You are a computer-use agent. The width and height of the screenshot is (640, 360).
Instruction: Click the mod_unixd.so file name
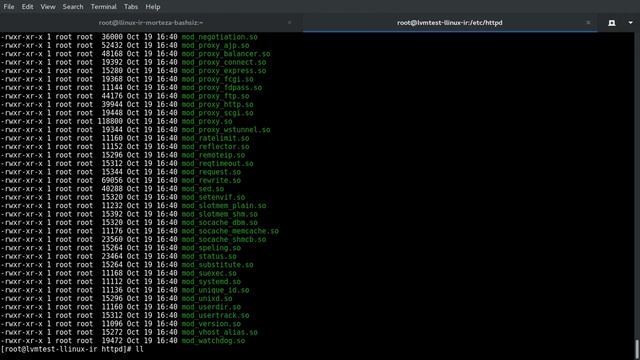[207, 298]
